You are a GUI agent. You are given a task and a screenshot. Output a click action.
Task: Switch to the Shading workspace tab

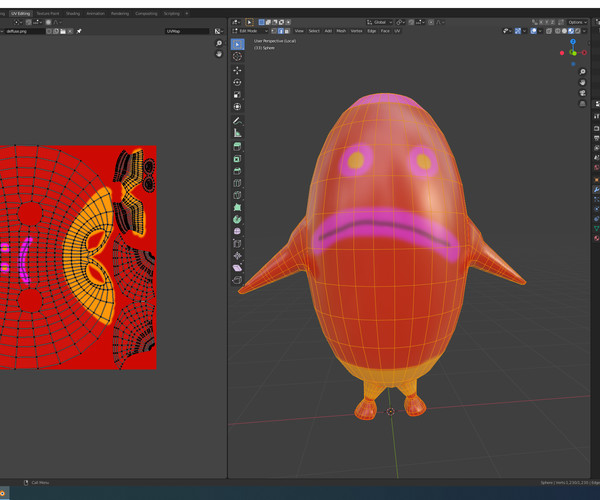(x=73, y=14)
